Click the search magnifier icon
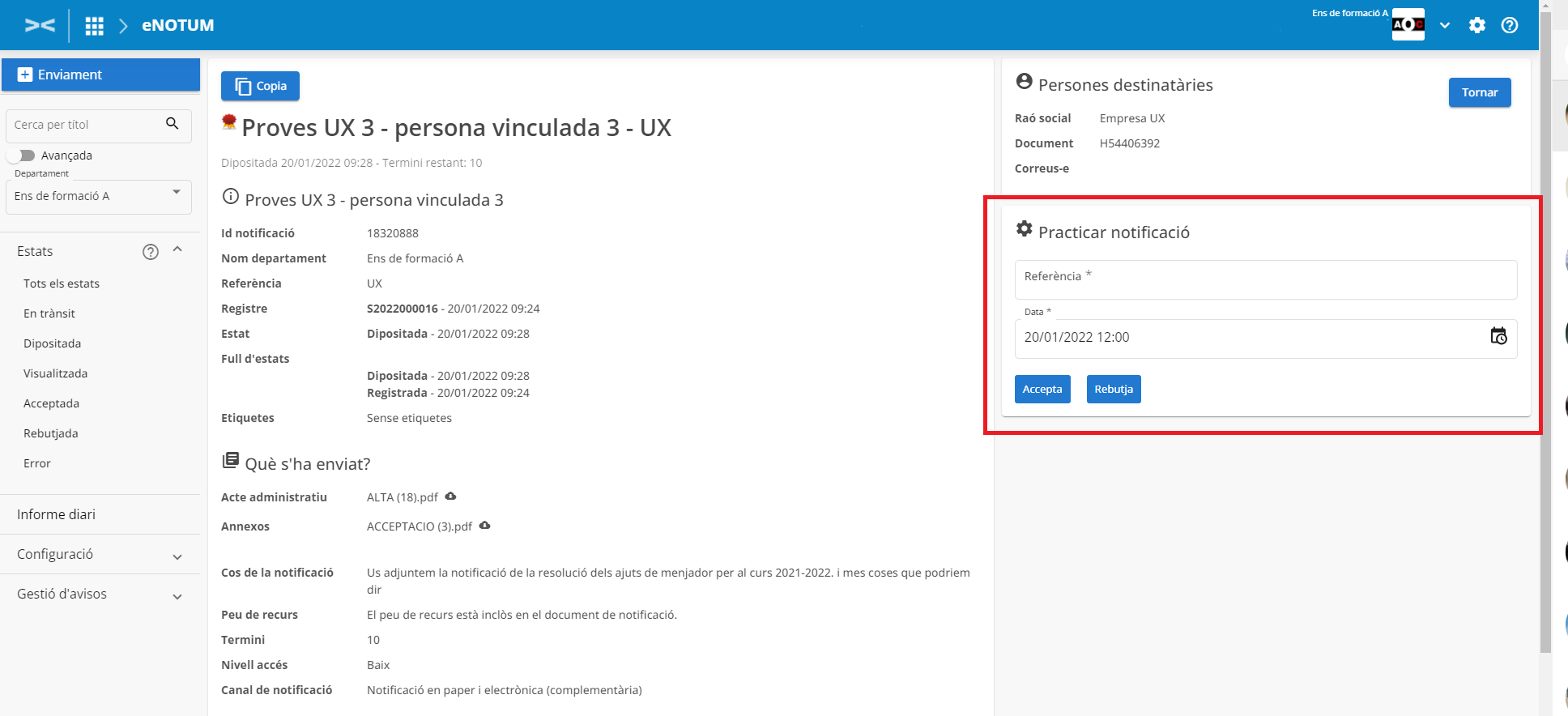The width and height of the screenshot is (1568, 716). tap(172, 124)
